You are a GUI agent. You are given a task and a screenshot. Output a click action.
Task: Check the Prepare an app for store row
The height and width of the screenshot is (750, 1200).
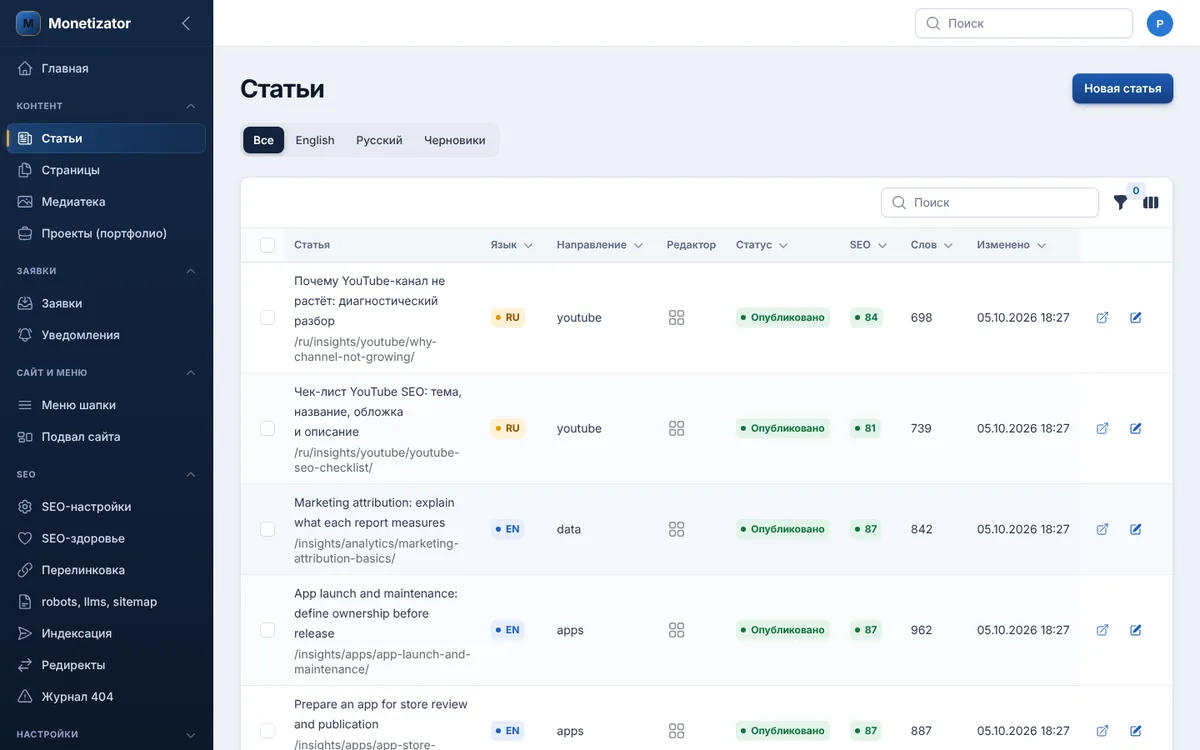pos(267,731)
